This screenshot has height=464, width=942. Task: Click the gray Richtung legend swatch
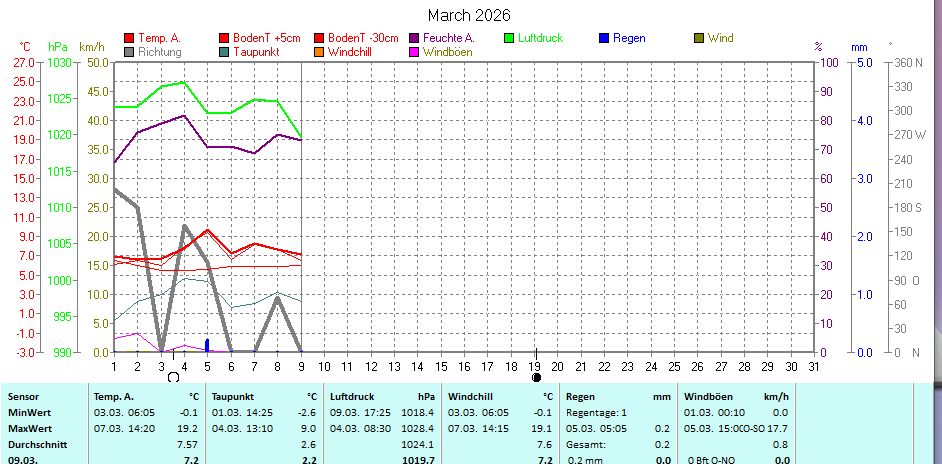(x=129, y=51)
